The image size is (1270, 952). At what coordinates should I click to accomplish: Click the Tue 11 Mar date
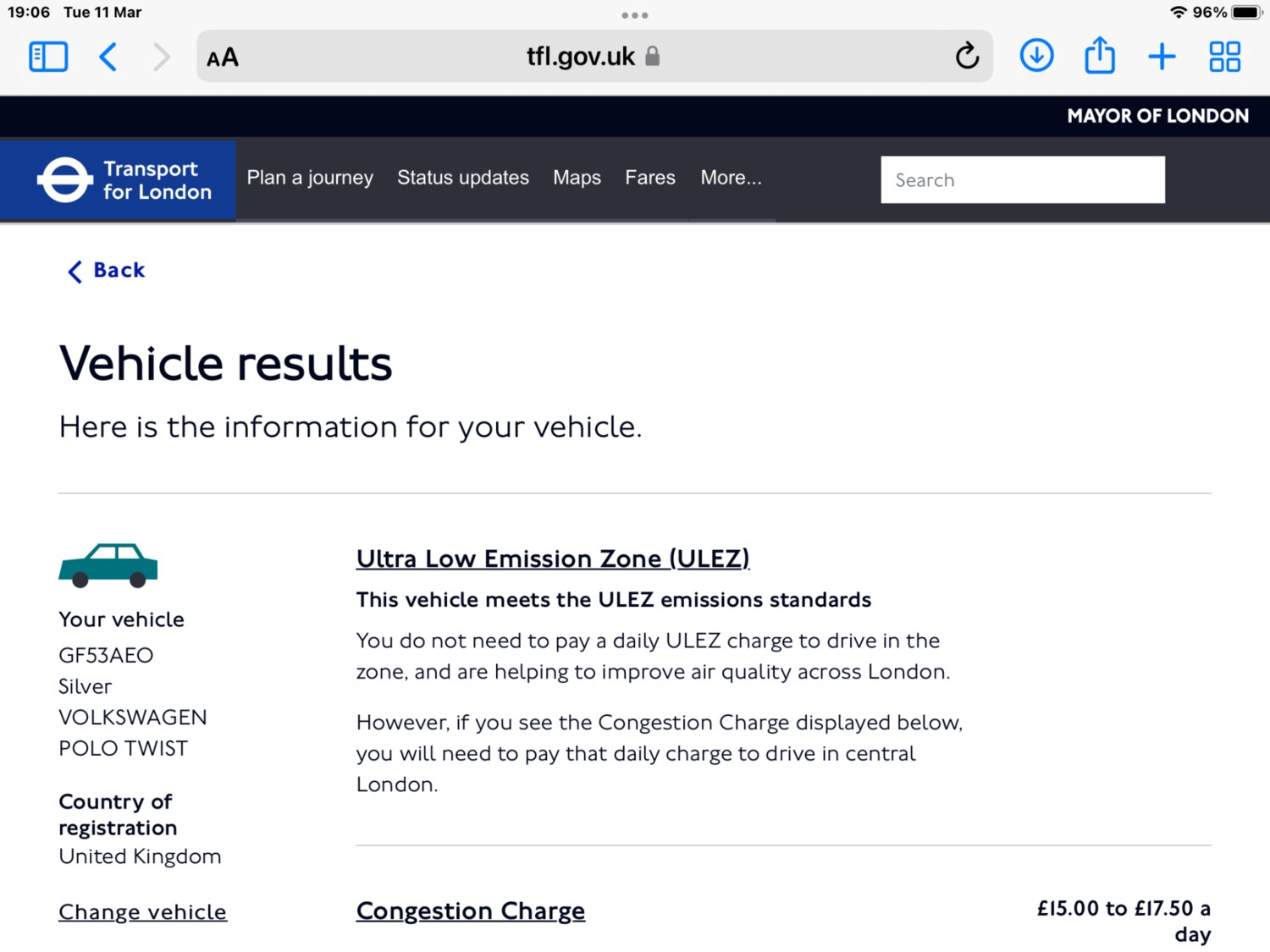pos(102,13)
